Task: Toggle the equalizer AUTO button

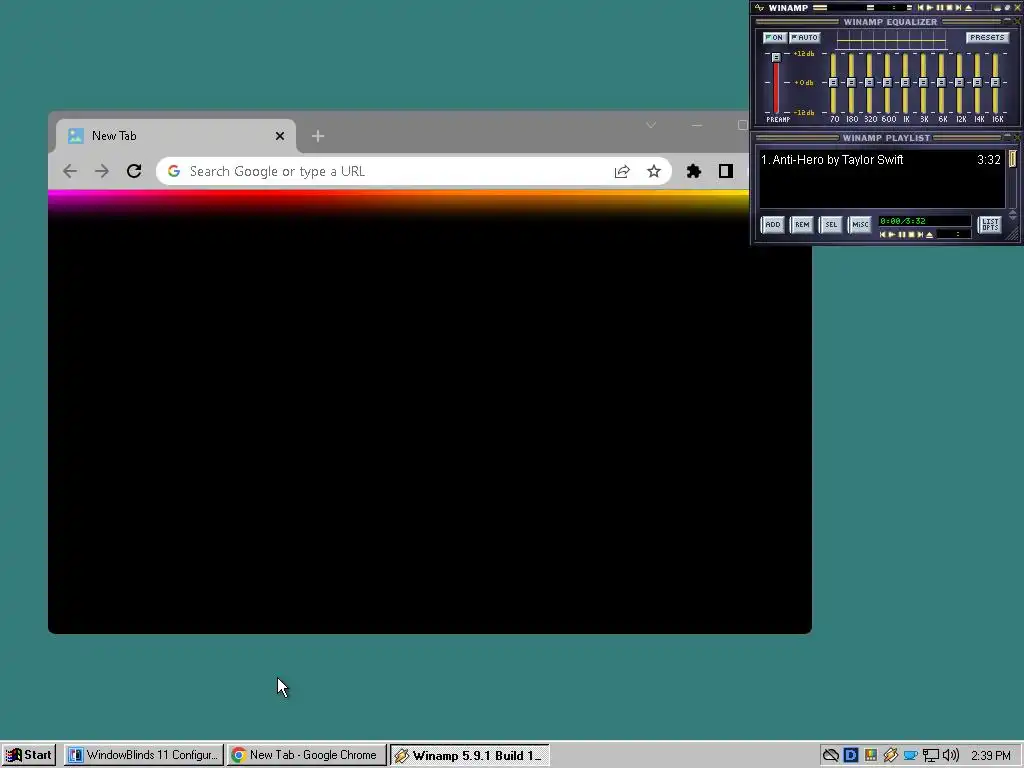Action: tap(805, 38)
